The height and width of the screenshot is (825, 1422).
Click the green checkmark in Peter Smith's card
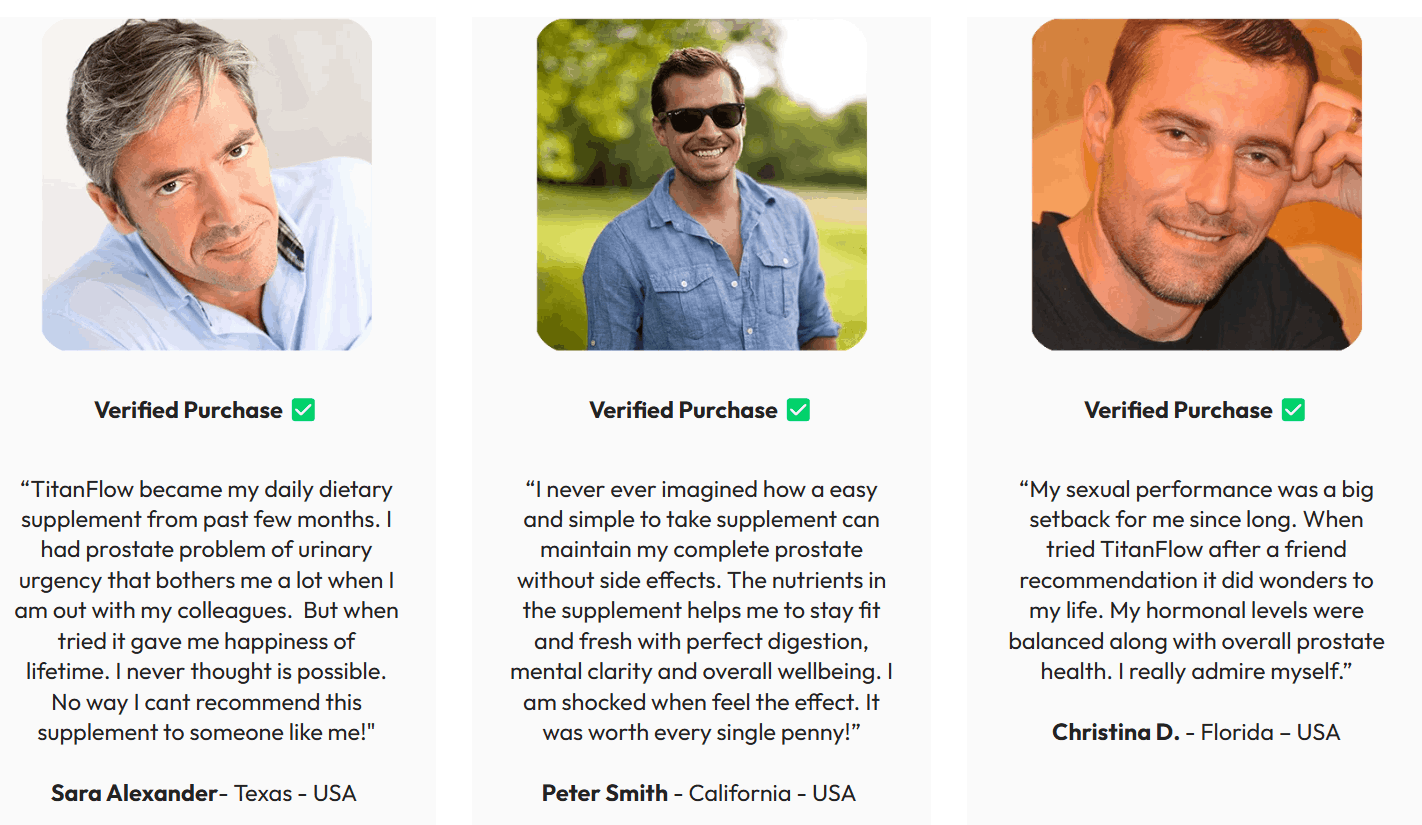[798, 410]
